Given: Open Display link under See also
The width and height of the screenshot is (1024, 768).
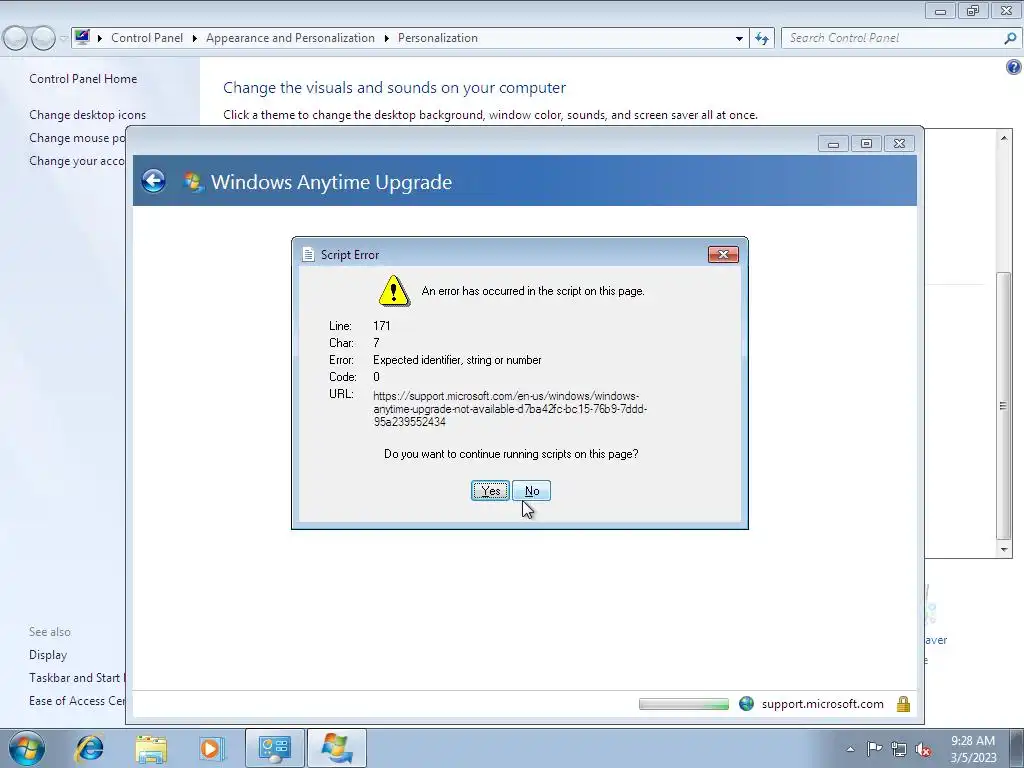Looking at the screenshot, I should (x=48, y=655).
